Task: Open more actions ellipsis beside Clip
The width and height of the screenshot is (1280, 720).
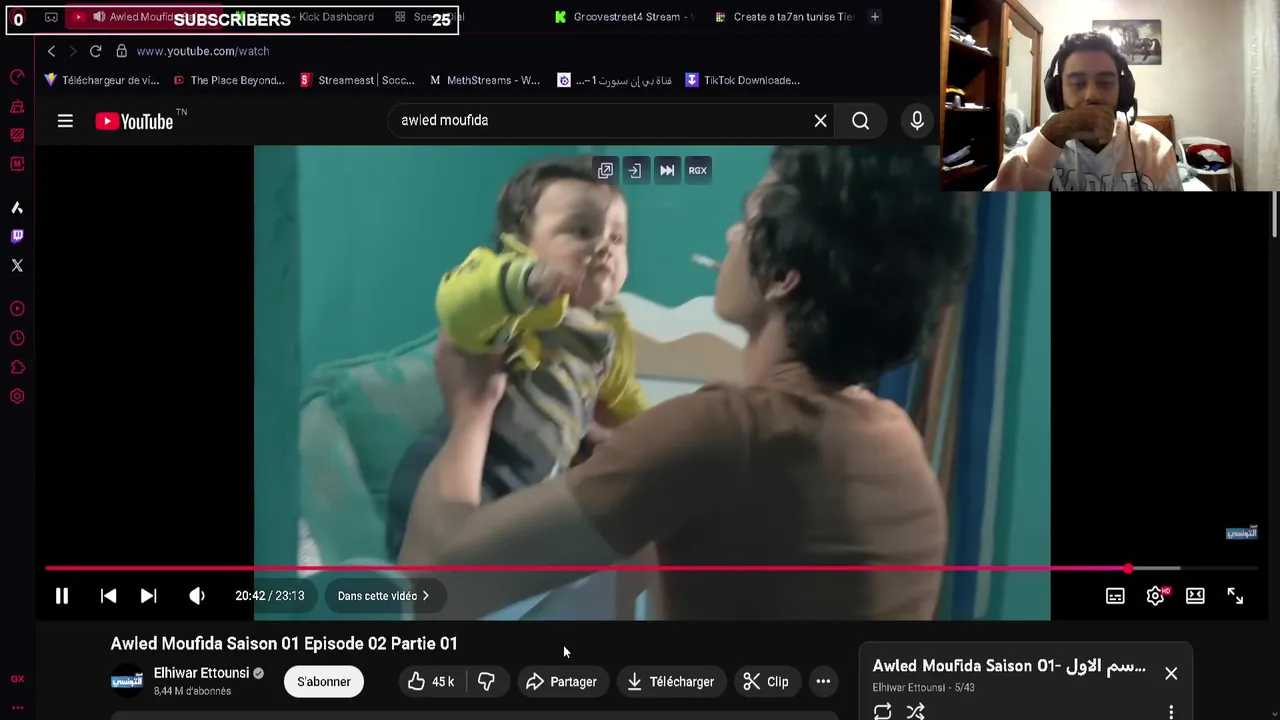Action: [823, 682]
